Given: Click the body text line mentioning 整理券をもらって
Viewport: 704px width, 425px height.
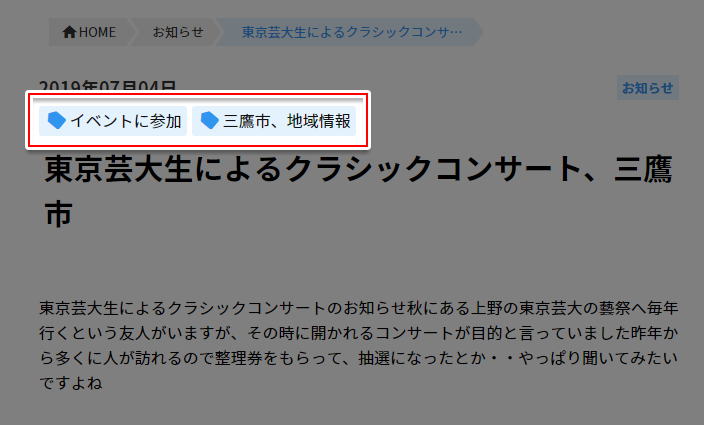Looking at the screenshot, I should pyautogui.click(x=358, y=359).
